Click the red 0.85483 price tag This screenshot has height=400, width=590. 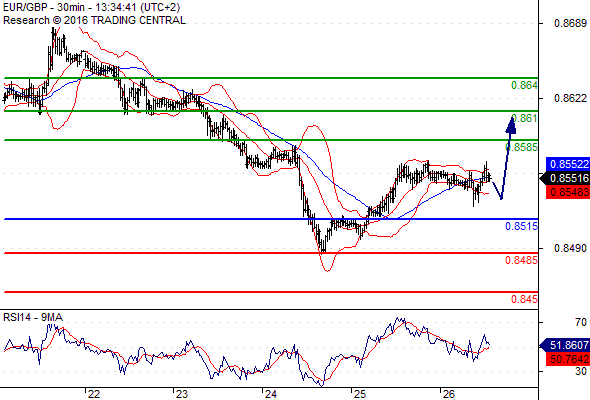pos(568,192)
